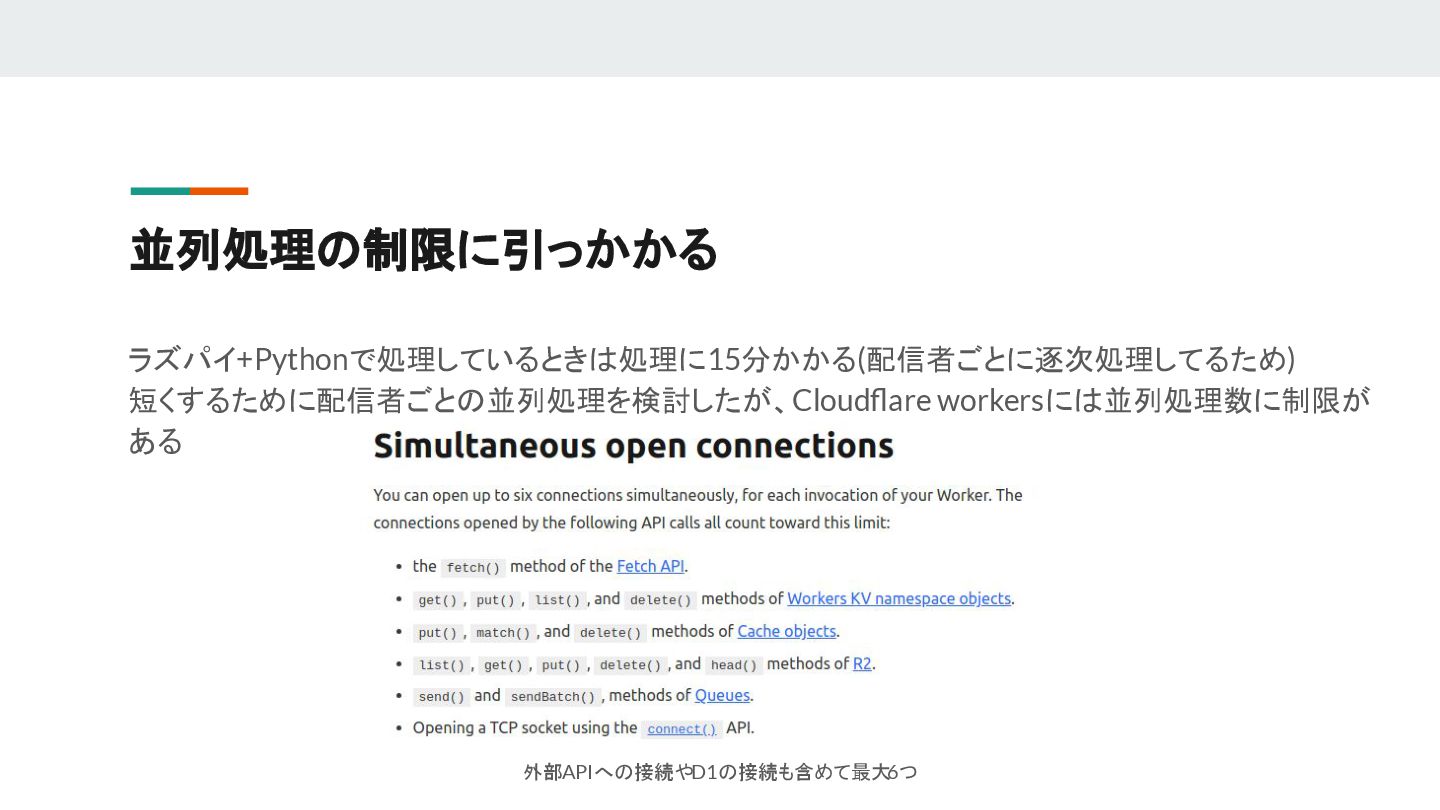The width and height of the screenshot is (1440, 810).
Task: Click the head() code snippet
Action: pyautogui.click(x=734, y=665)
